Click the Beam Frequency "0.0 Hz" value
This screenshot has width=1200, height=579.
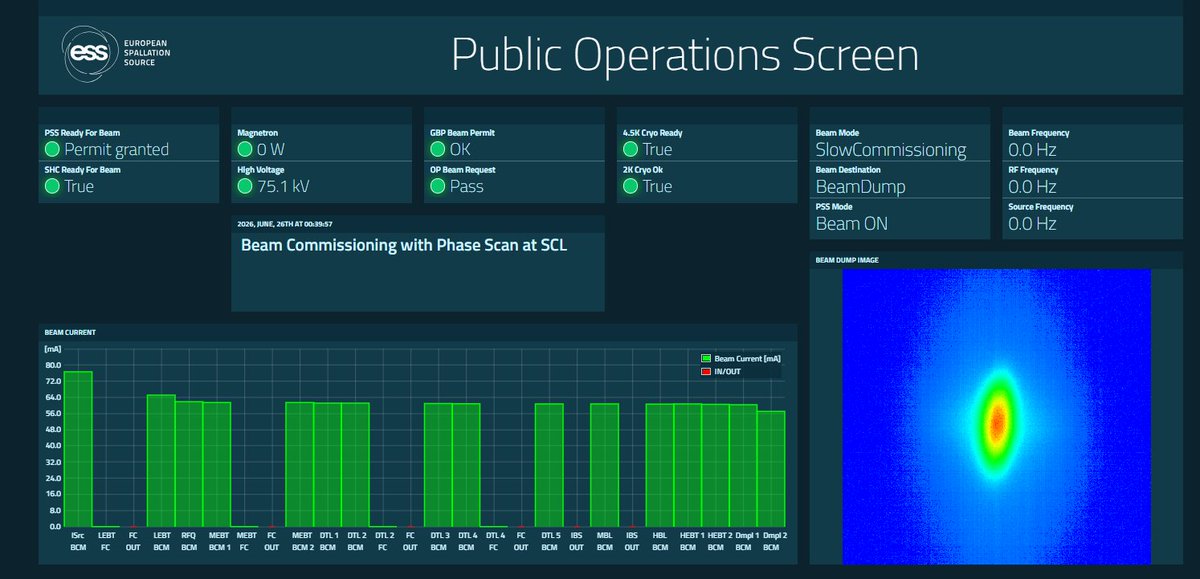click(1033, 150)
